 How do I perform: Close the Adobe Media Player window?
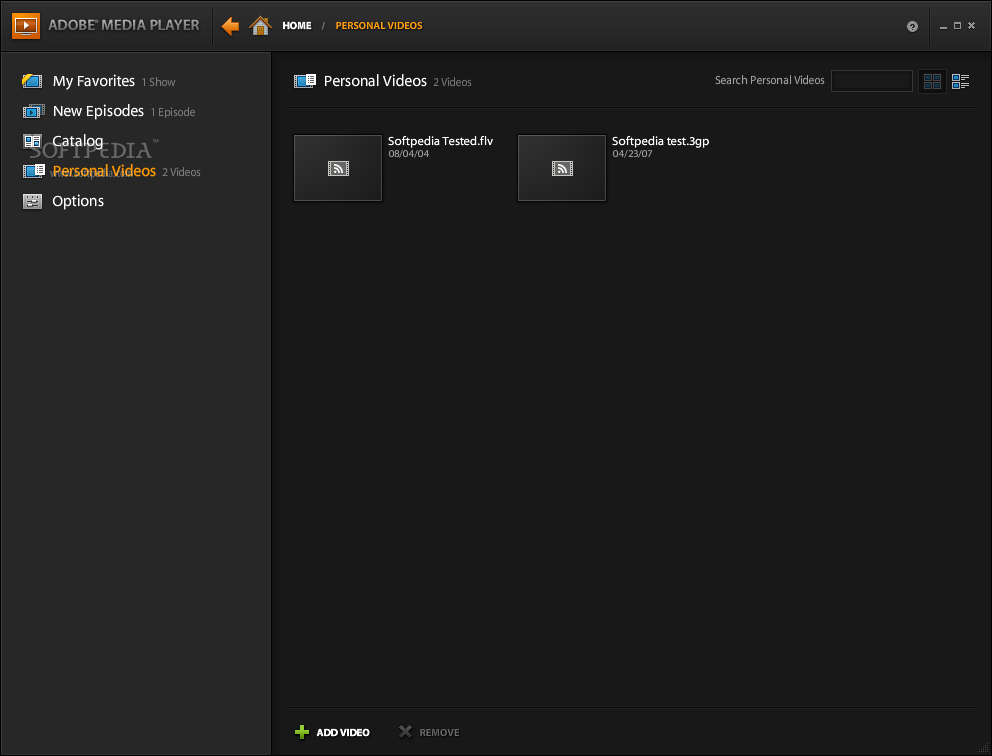[972, 25]
